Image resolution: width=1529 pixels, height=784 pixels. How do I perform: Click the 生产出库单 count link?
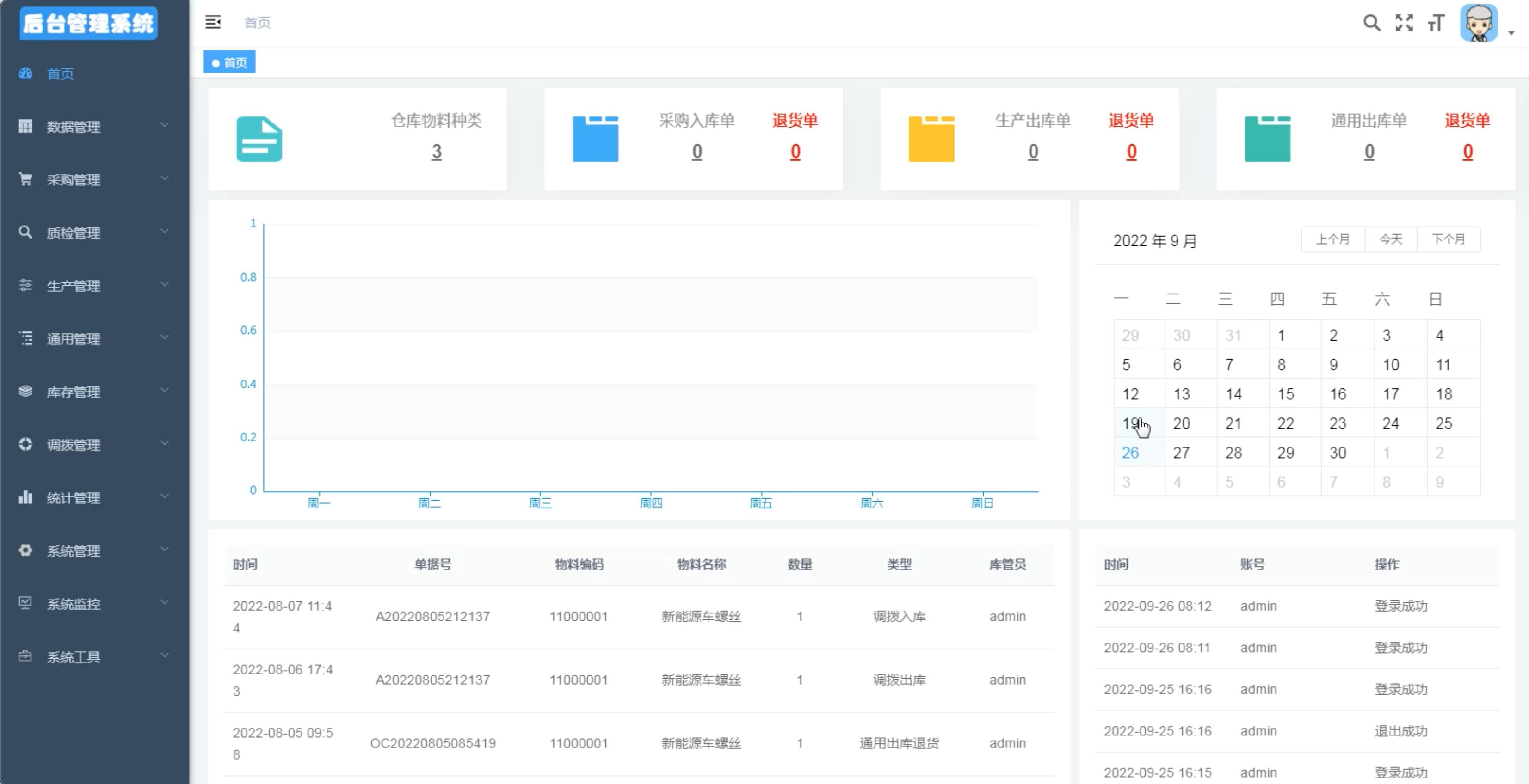[1033, 152]
